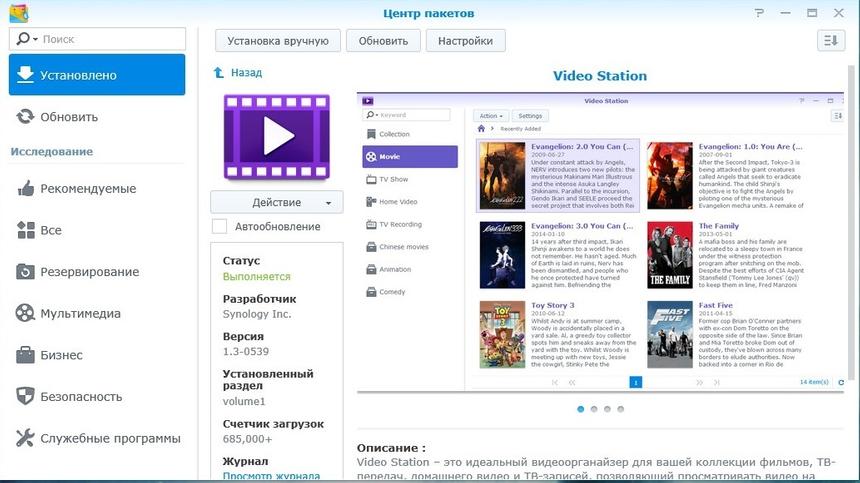The height and width of the screenshot is (483, 860).
Task: Click the grid icon beside Все
Action: pyautogui.click(x=25, y=230)
